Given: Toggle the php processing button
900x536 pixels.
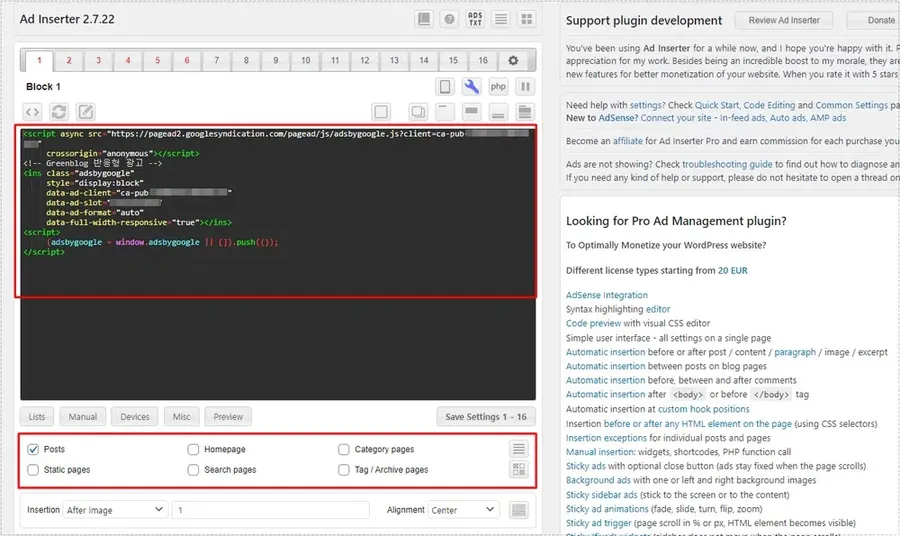Looking at the screenshot, I should click(x=498, y=87).
